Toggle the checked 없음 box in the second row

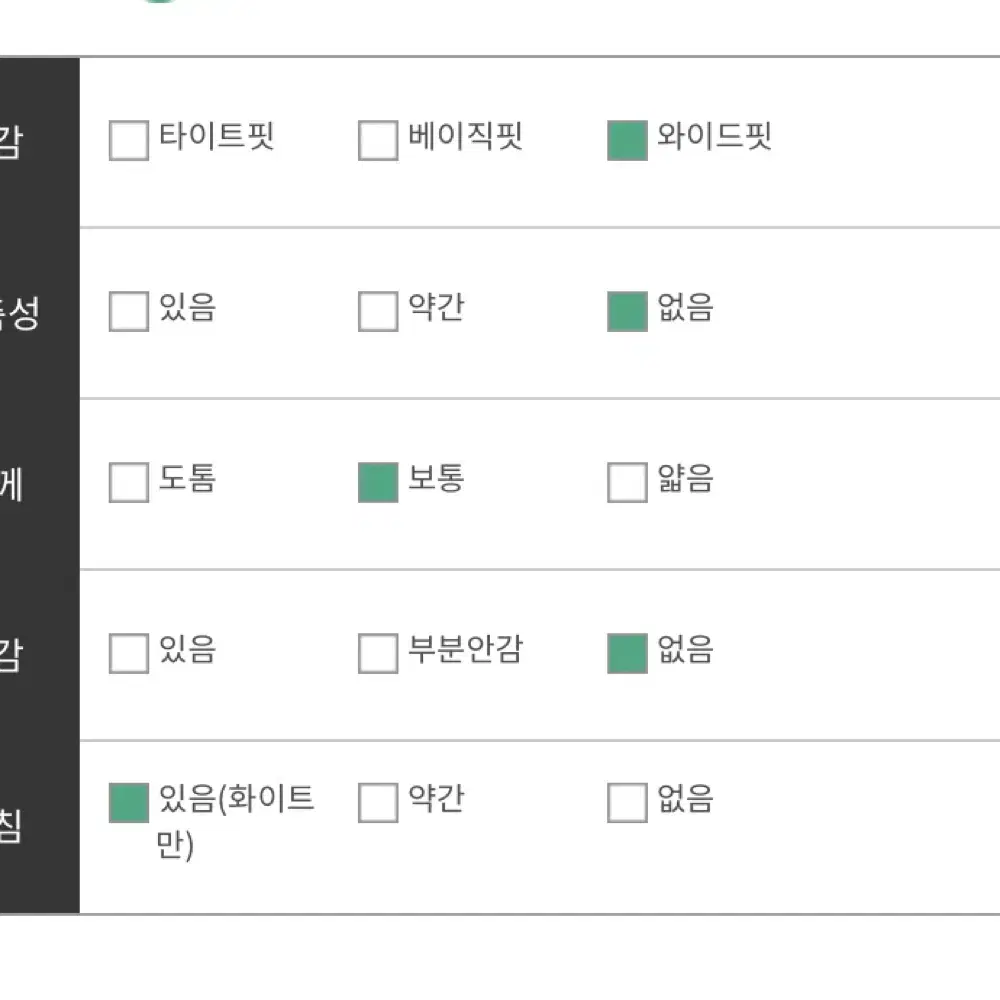click(x=628, y=311)
